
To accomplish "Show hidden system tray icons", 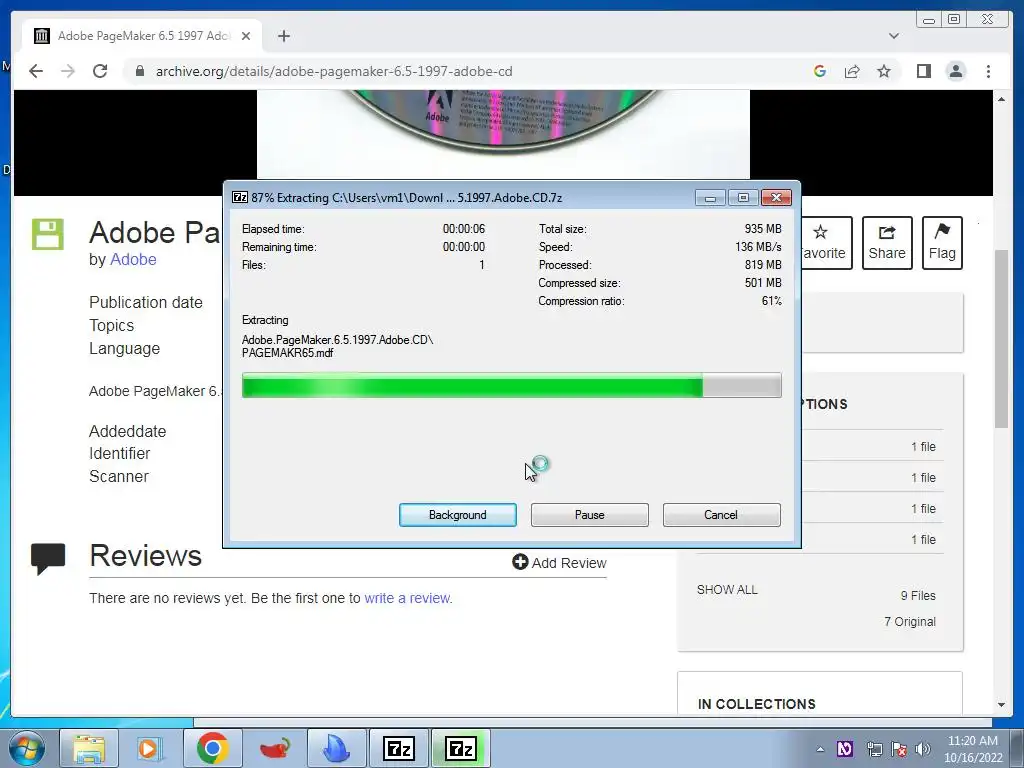I will (x=820, y=749).
